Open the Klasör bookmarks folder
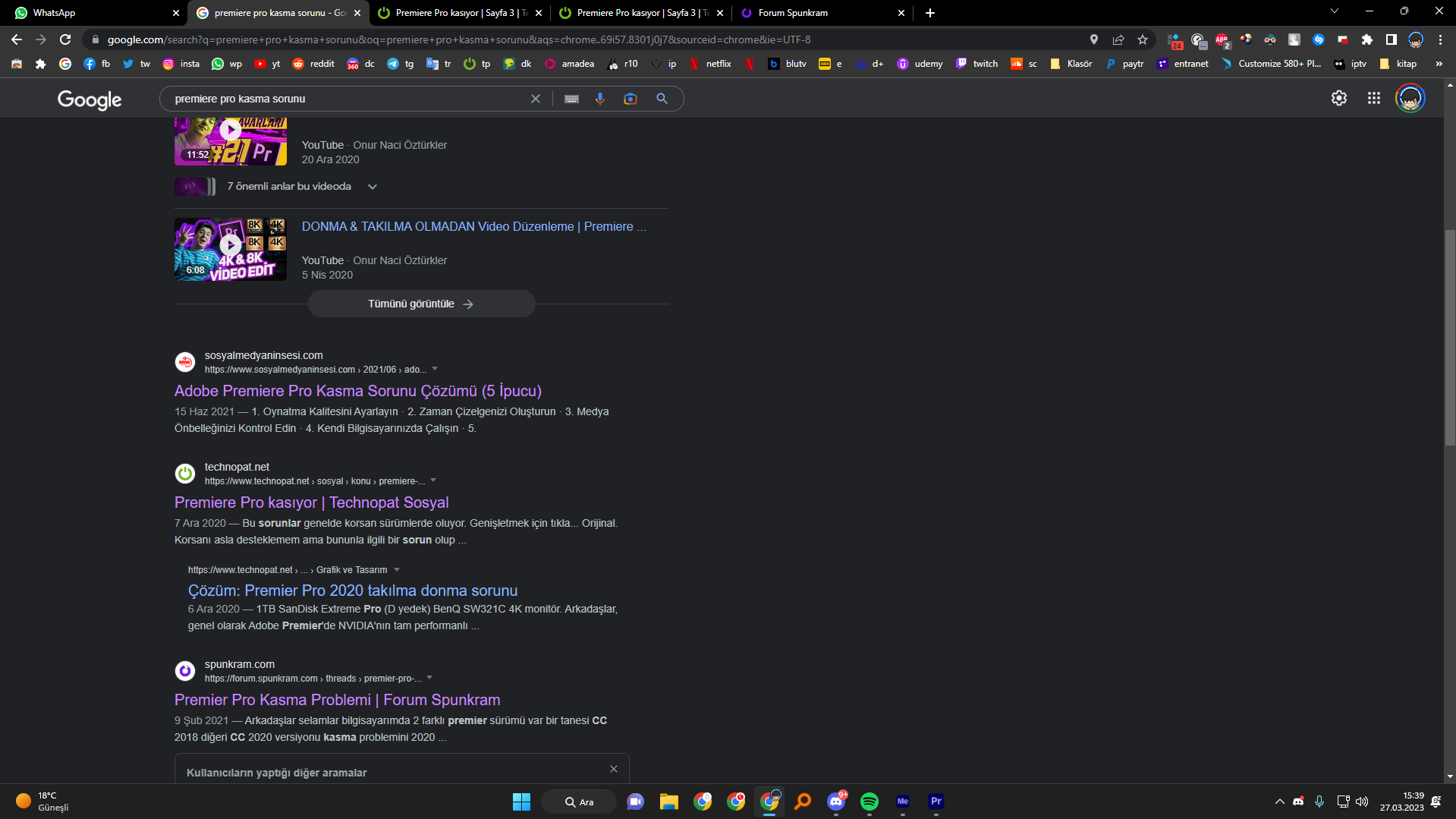This screenshot has width=1456, height=819. click(1071, 64)
